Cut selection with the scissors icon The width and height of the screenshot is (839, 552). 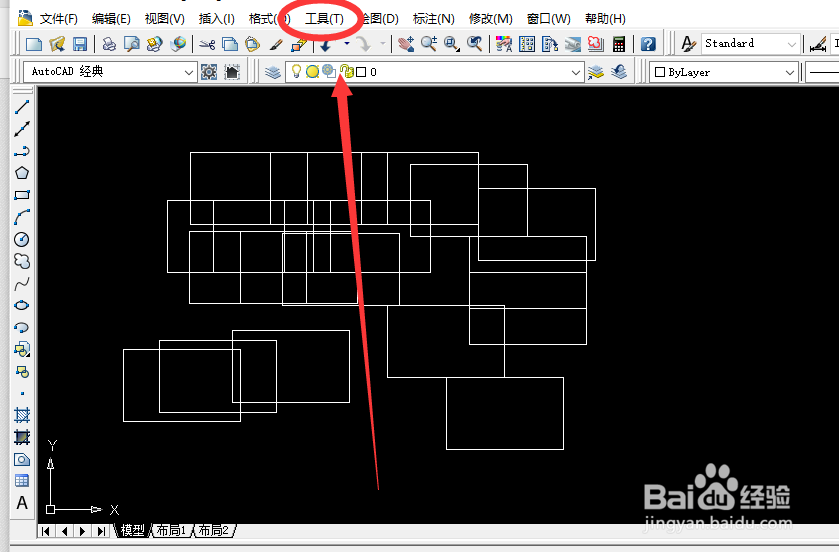pos(207,44)
